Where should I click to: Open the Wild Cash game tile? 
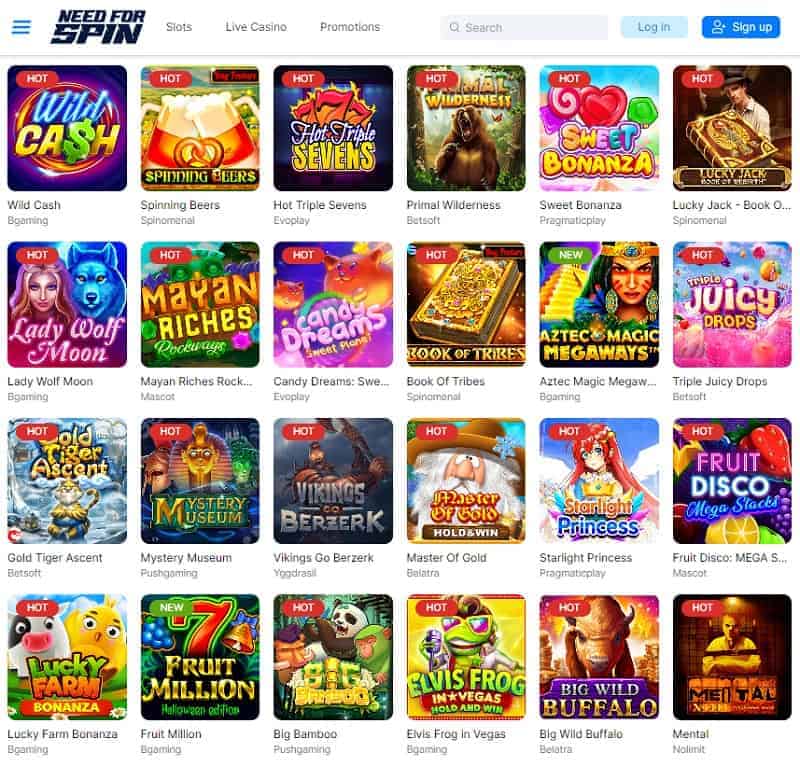(x=67, y=128)
